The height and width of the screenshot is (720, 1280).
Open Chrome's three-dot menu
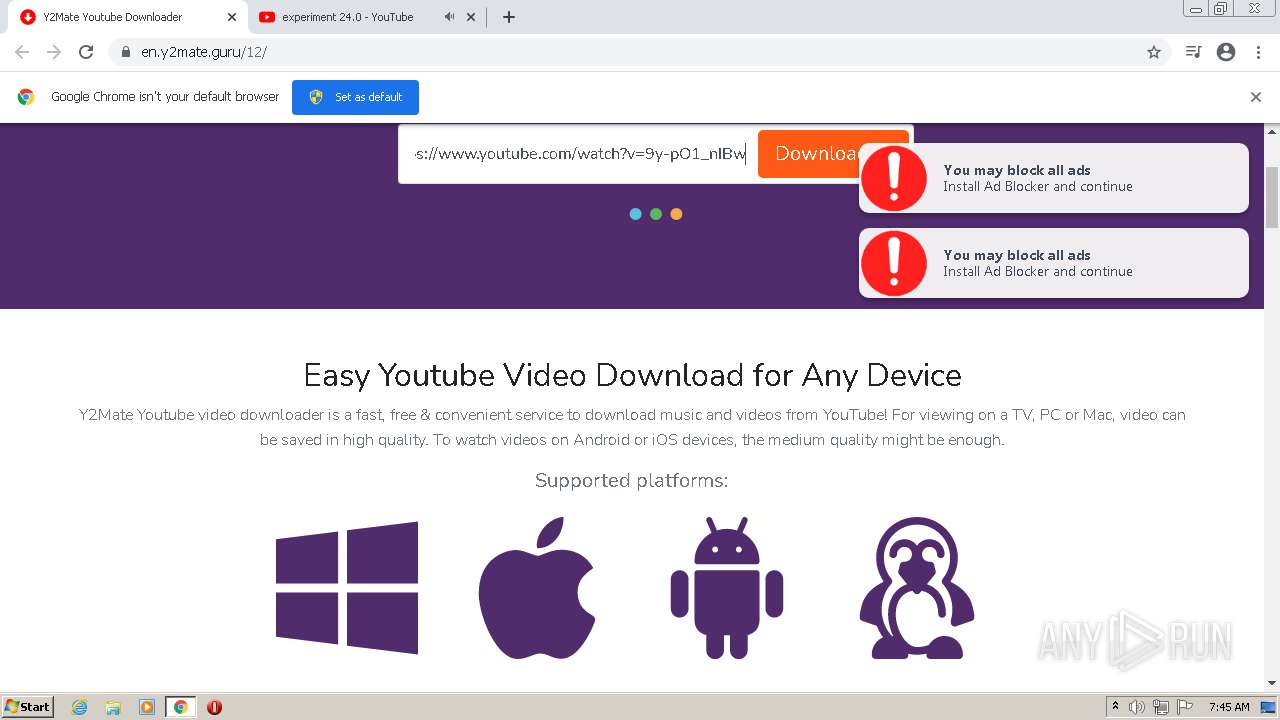1258,52
